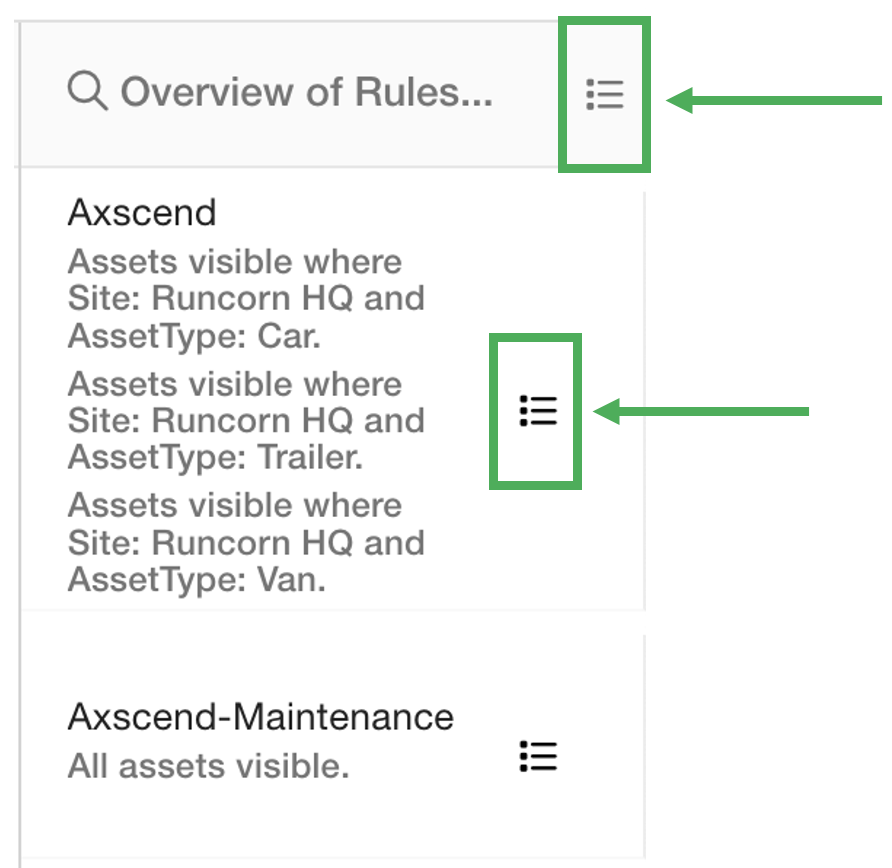This screenshot has width=892, height=868.
Task: Click 'Site: Runcorn HQ and' in Trailer rule
Action: 246,420
